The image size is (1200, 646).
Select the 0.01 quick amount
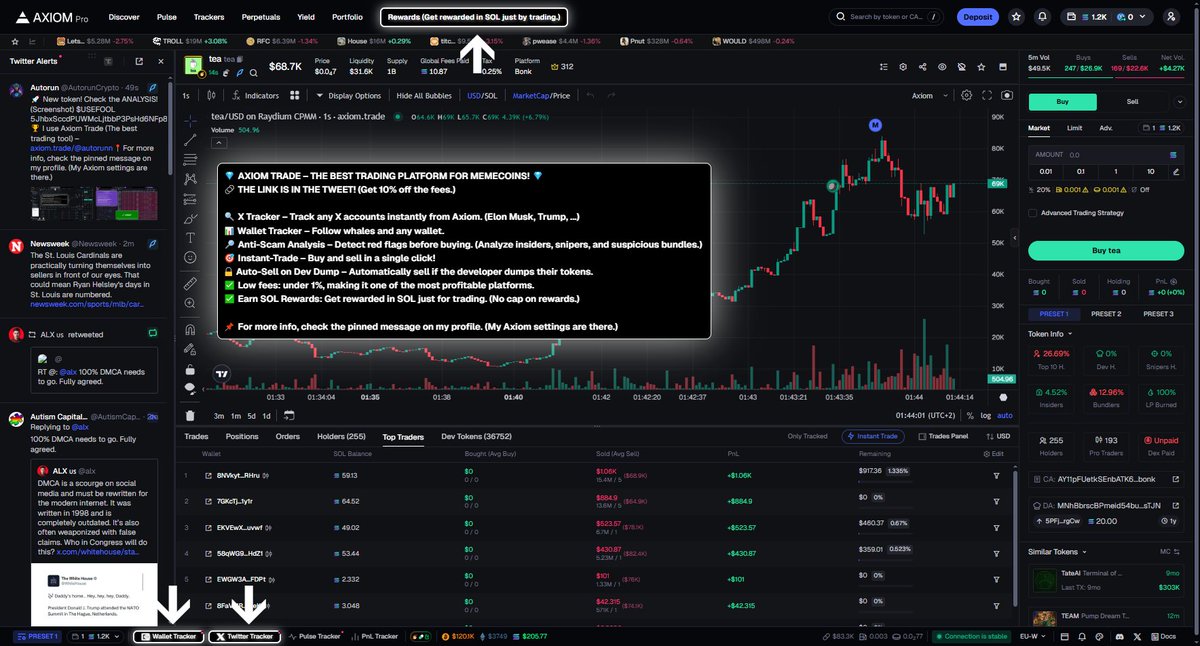[1045, 171]
